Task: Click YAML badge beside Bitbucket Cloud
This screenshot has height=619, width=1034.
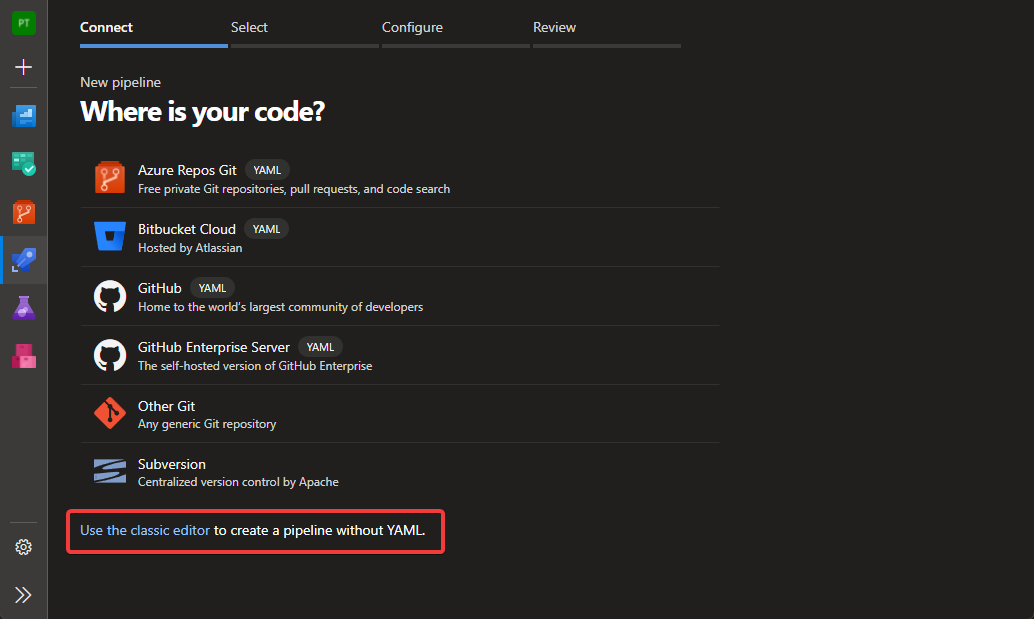Action: (x=266, y=229)
